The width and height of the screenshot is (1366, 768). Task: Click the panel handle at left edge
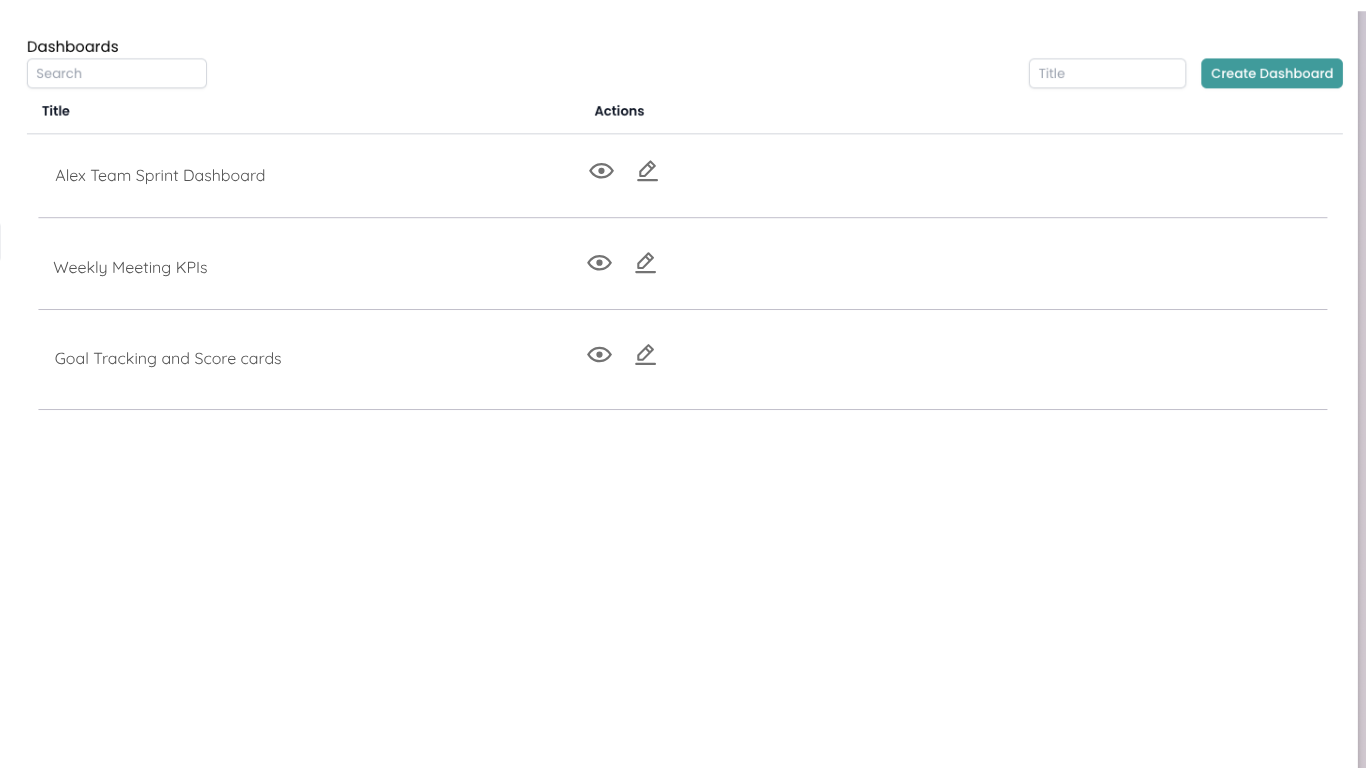coord(1,242)
